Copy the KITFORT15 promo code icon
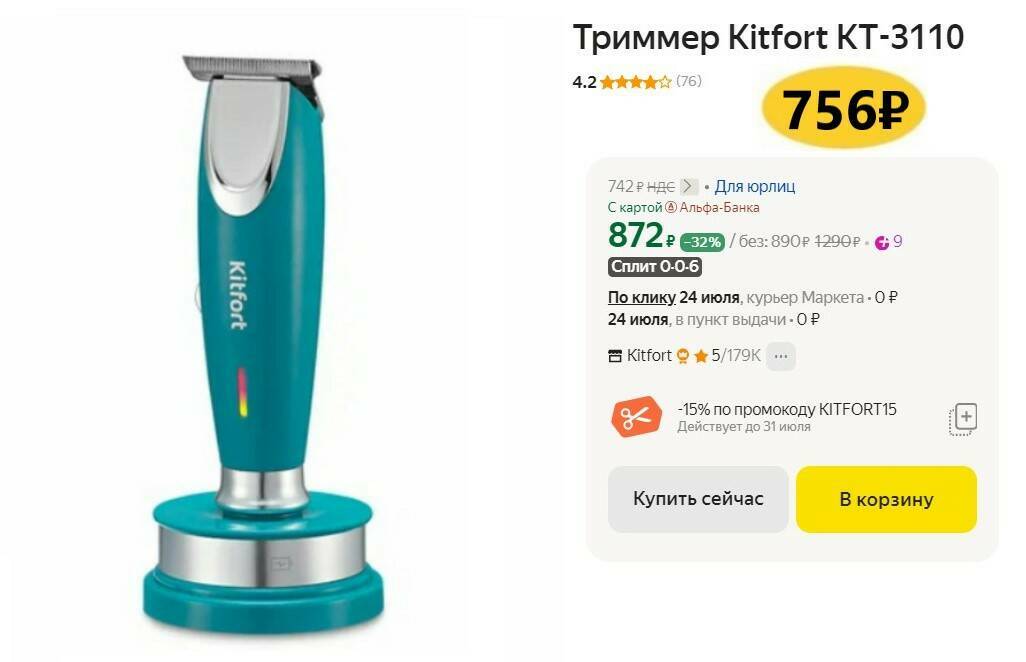1026x662 pixels. pos(963,419)
